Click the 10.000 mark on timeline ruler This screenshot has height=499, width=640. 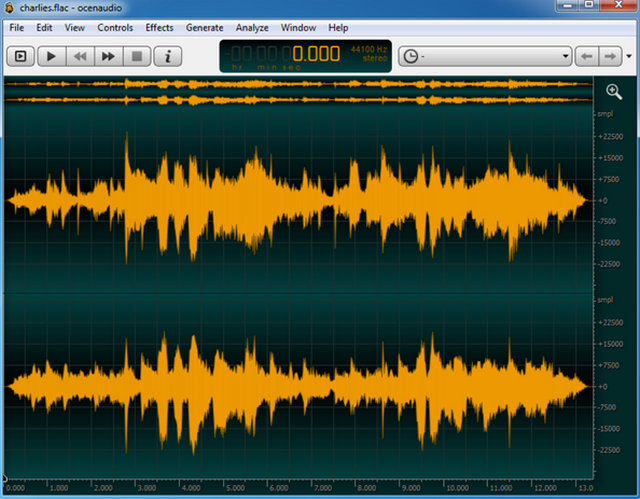click(x=457, y=488)
